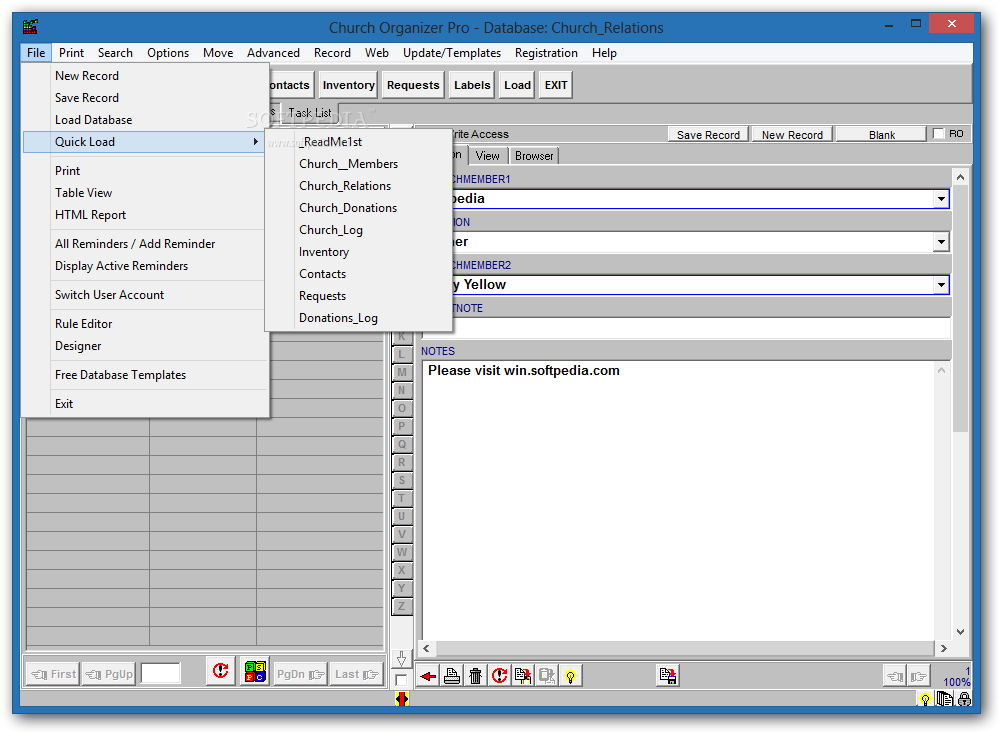Viewport: 1001px width, 734px height.
Task: Click the printer icon in bottom toolbar
Action: 452,676
